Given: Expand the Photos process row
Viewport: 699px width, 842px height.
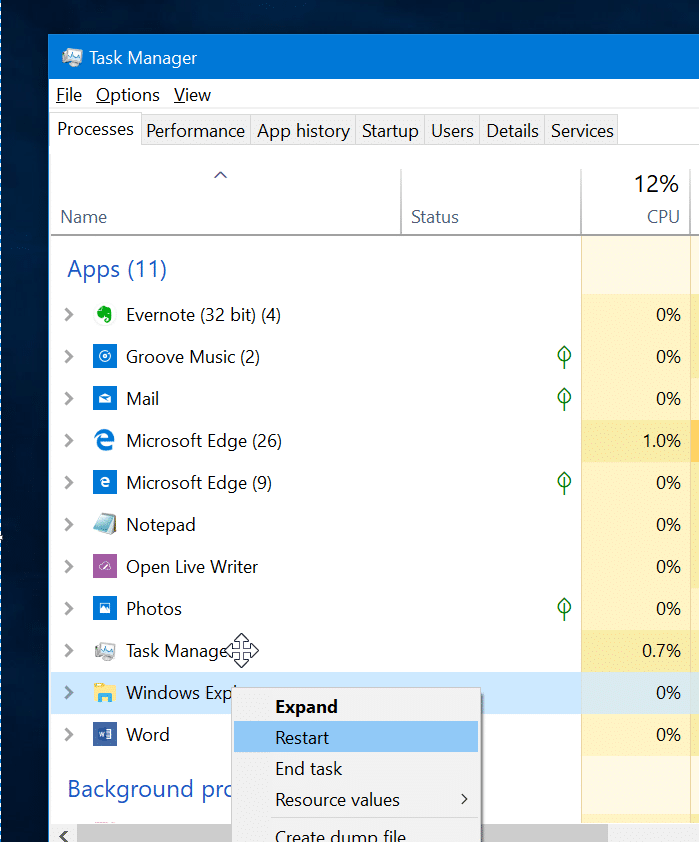Looking at the screenshot, I should pyautogui.click(x=69, y=608).
